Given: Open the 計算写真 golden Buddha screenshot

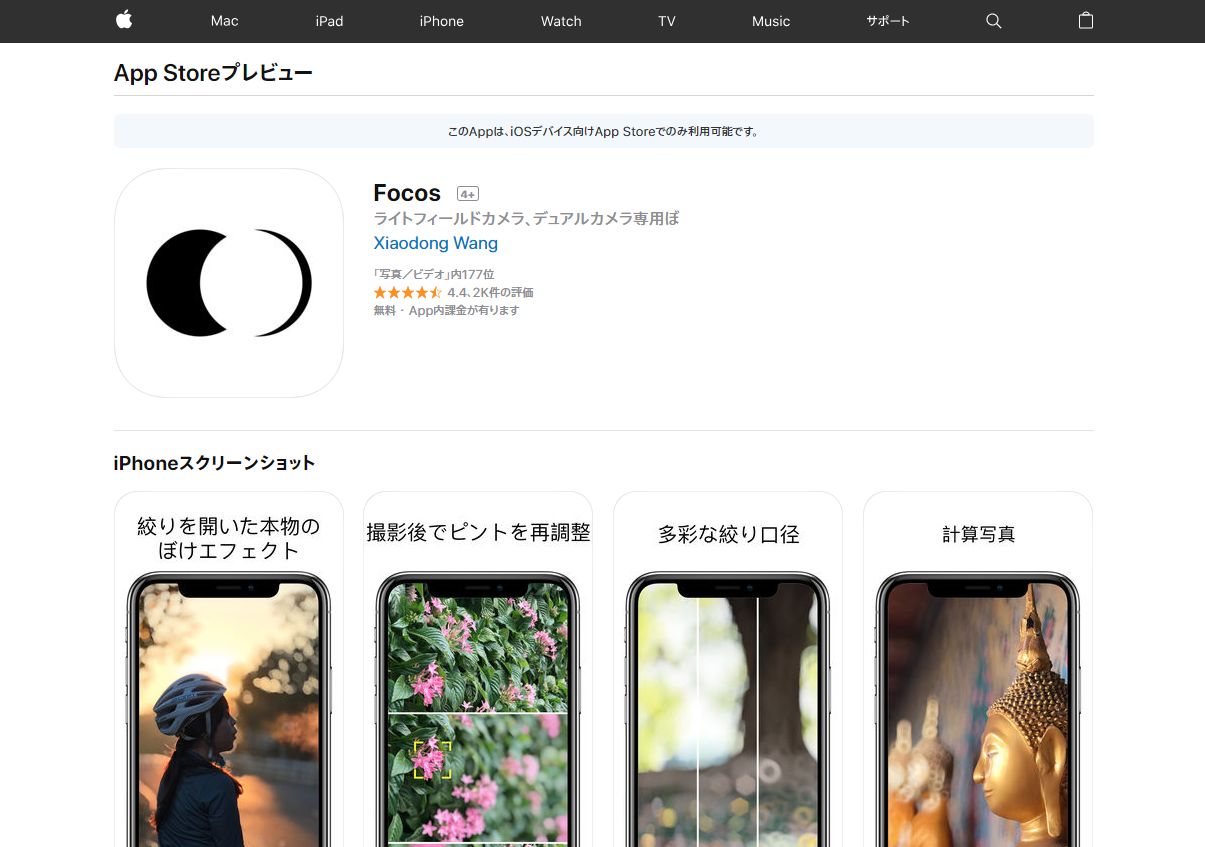Looking at the screenshot, I should click(x=978, y=680).
